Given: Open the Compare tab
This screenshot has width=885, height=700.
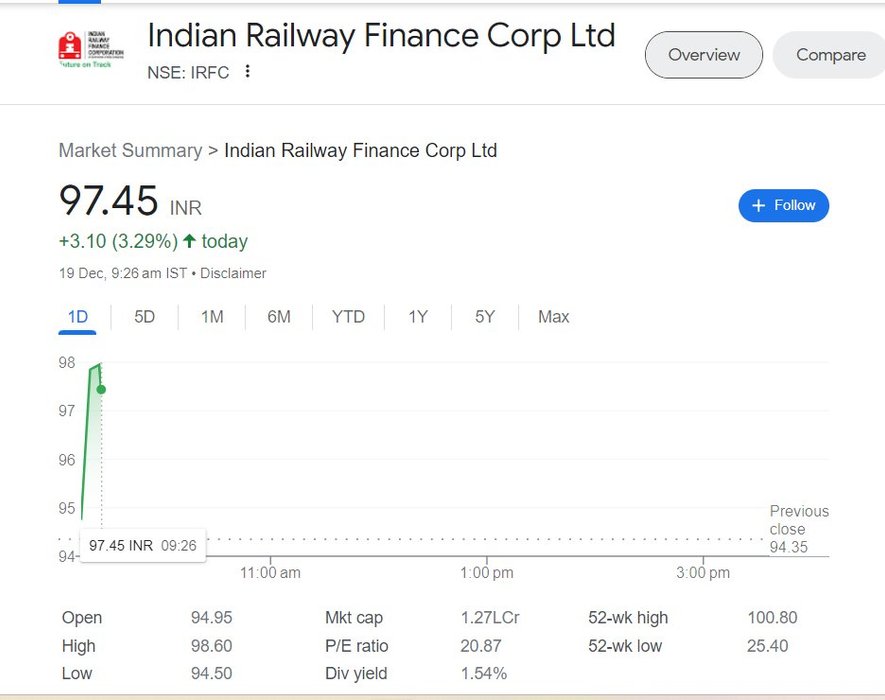Looking at the screenshot, I should (830, 55).
